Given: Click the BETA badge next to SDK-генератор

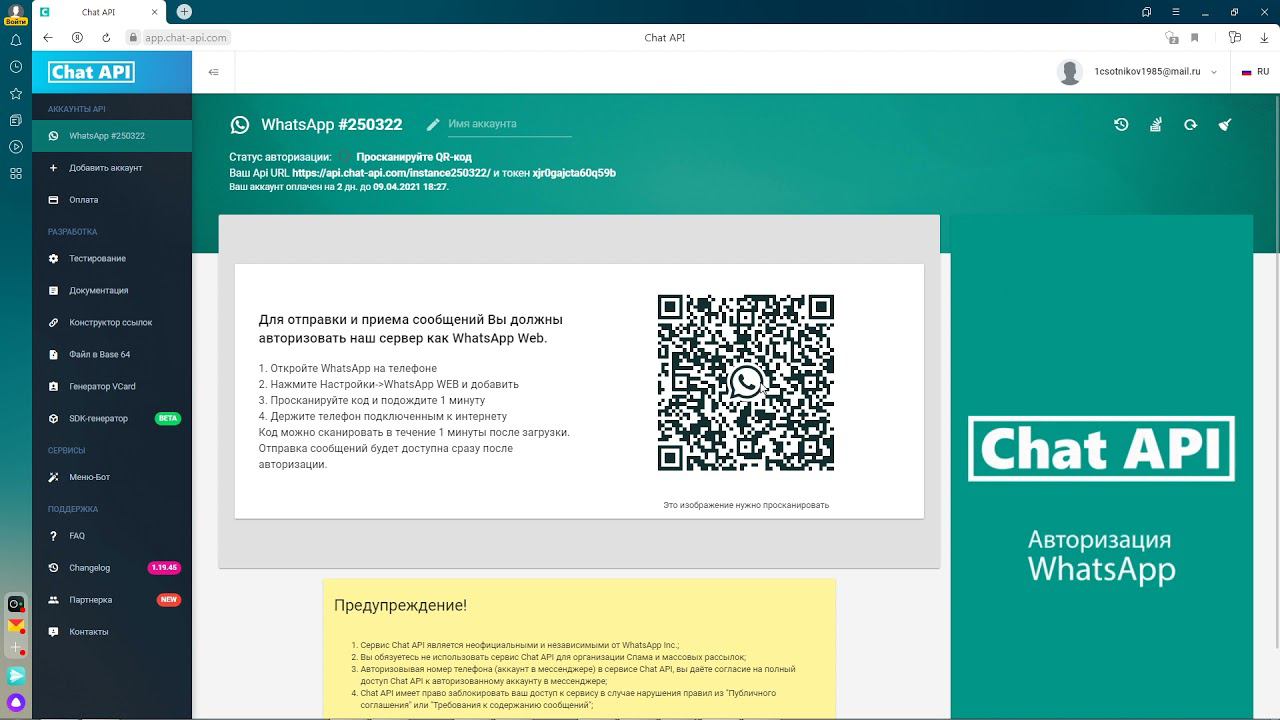Looking at the screenshot, I should pyautogui.click(x=168, y=419).
